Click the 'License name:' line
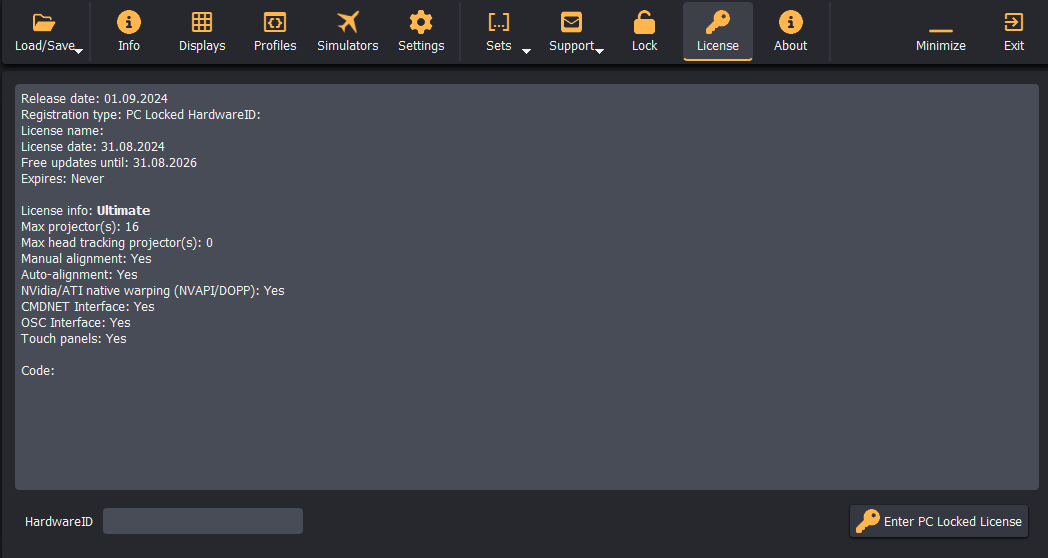Screen dimensions: 1048x558 (x=62, y=130)
